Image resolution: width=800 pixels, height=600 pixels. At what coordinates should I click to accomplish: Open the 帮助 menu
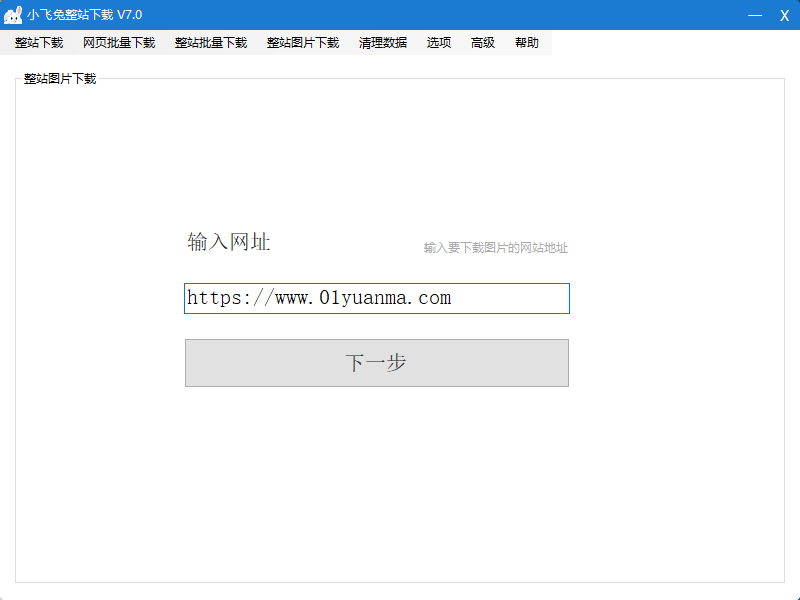(x=527, y=43)
